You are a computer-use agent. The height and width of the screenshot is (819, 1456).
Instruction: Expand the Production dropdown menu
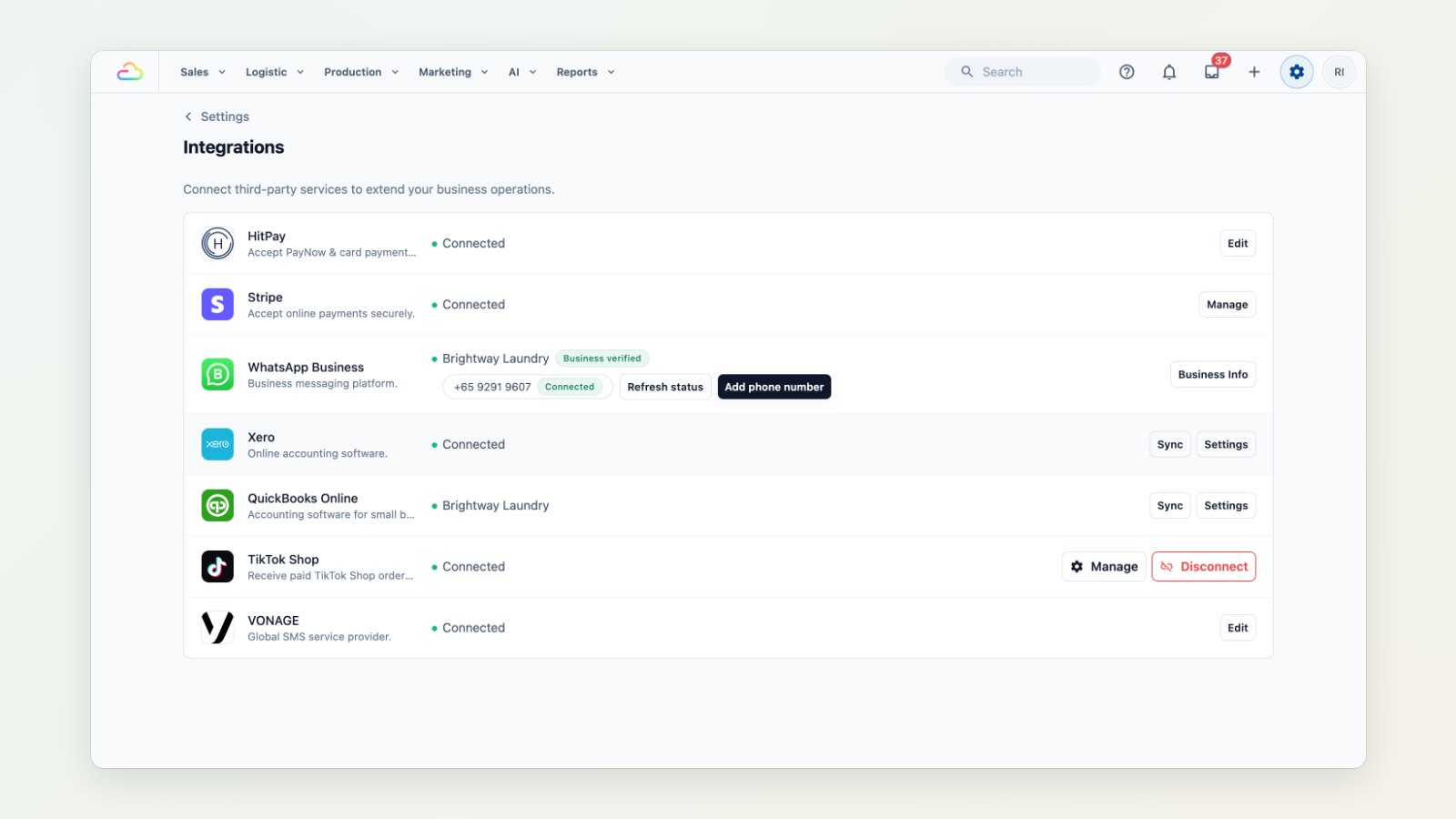click(361, 72)
